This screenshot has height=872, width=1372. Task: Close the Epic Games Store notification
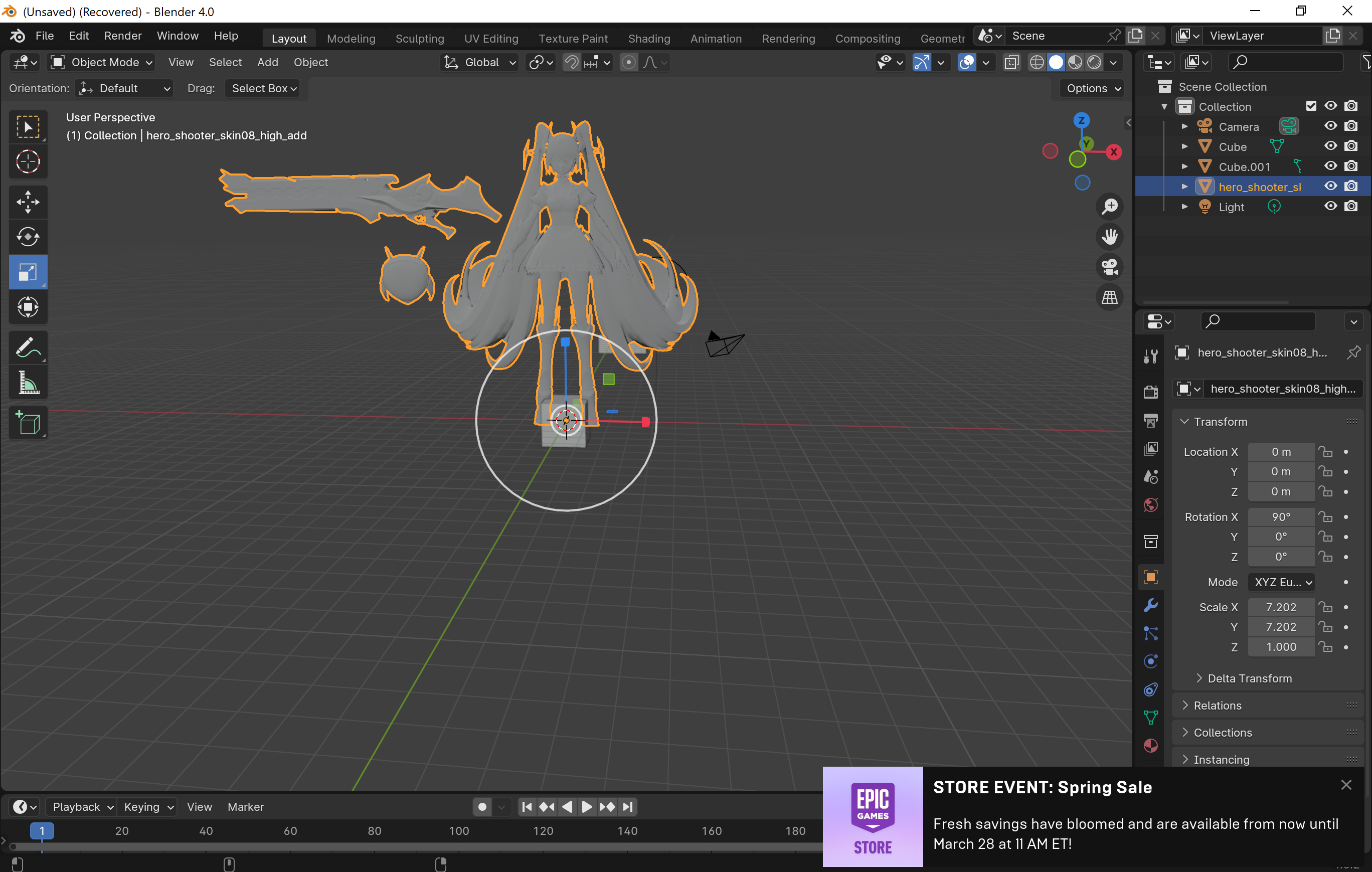coord(1346,785)
